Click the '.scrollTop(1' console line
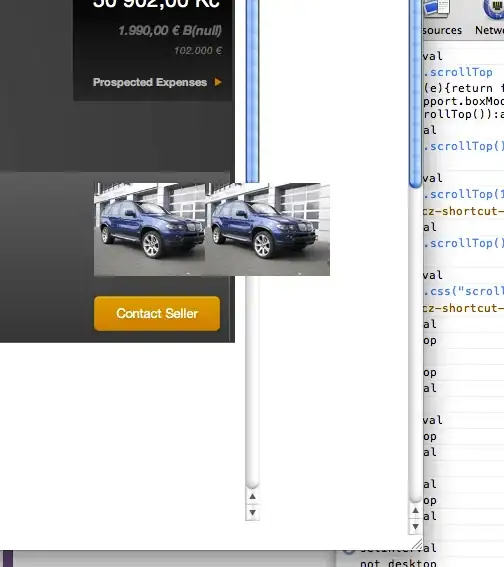Viewport: 504px width, 567px height. pos(464,195)
